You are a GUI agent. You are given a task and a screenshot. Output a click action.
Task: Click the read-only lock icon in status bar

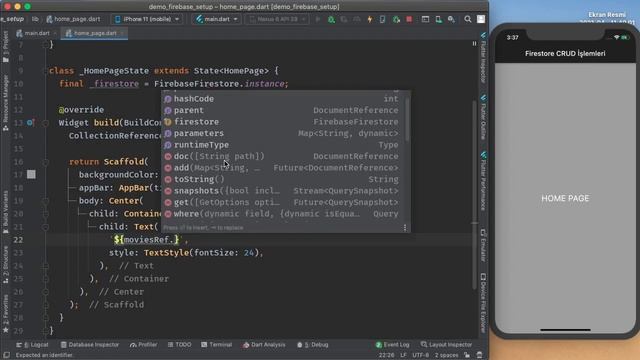pyautogui.click(x=467, y=355)
